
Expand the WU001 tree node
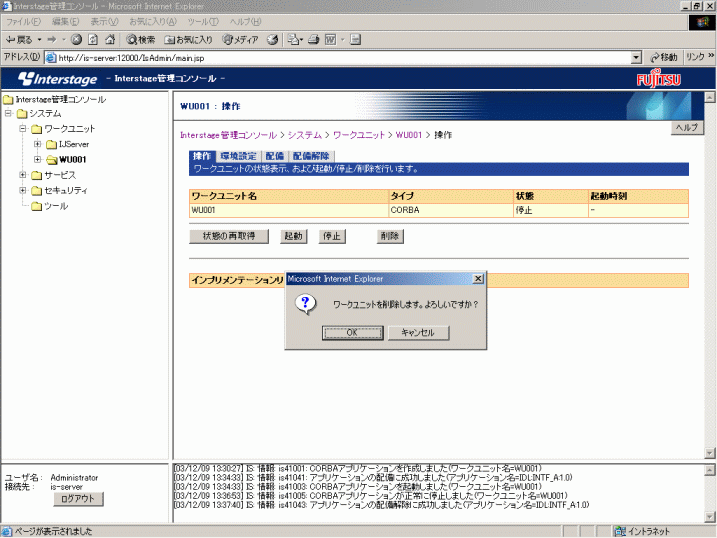(x=37, y=159)
